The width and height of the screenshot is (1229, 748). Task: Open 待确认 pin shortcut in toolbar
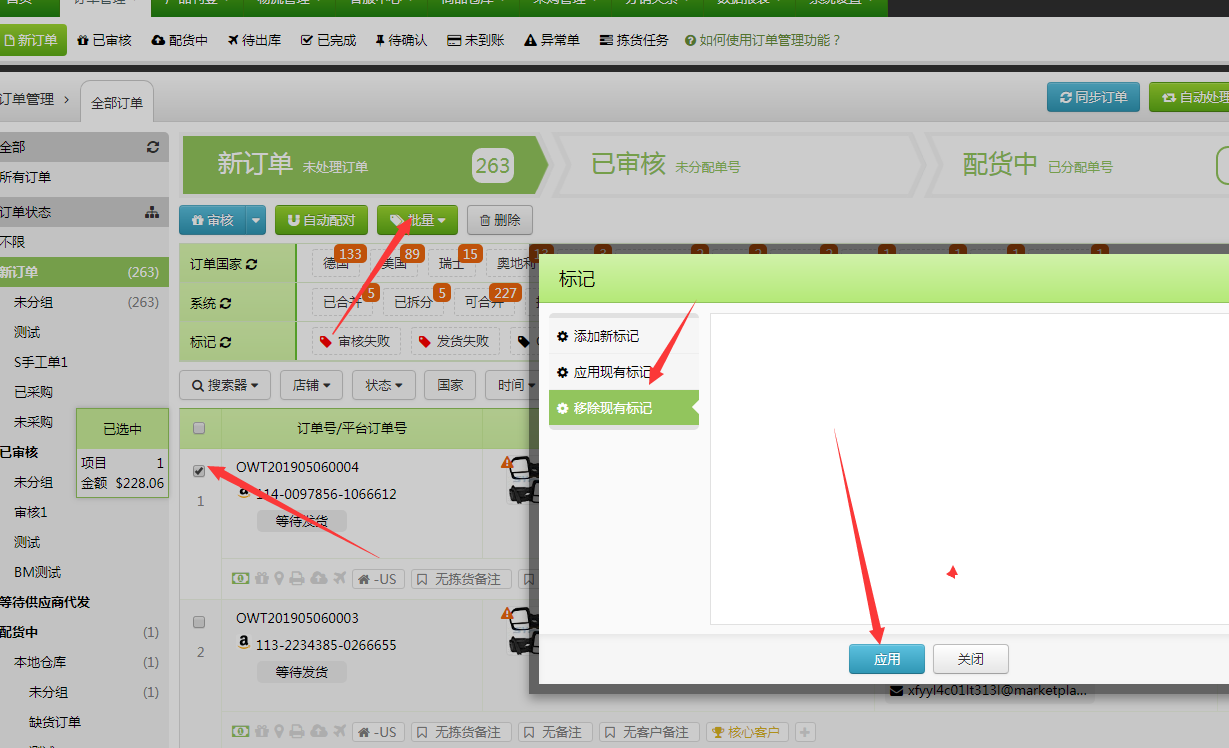coord(401,40)
